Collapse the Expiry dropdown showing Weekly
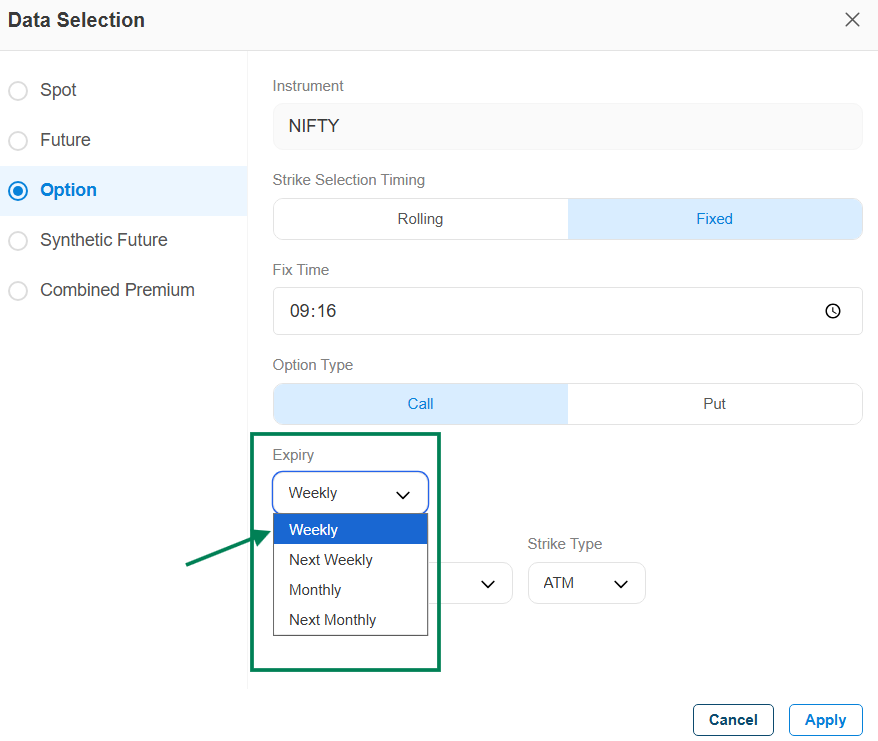The height and width of the screenshot is (741, 878). 350,493
